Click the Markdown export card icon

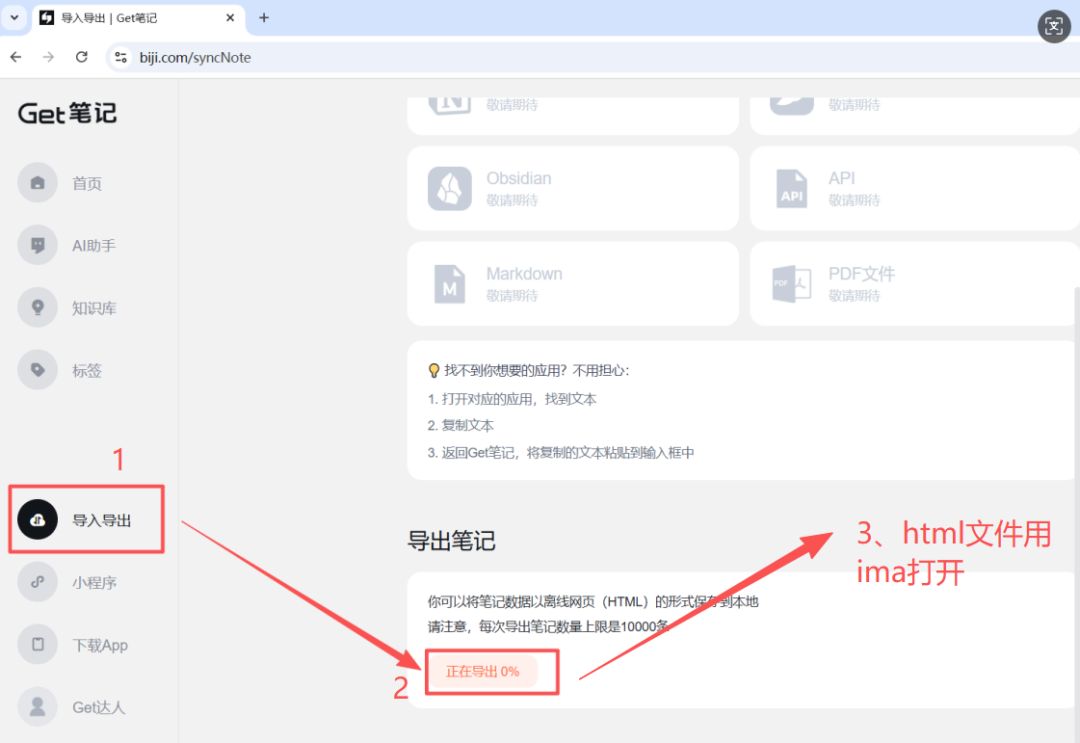point(449,284)
